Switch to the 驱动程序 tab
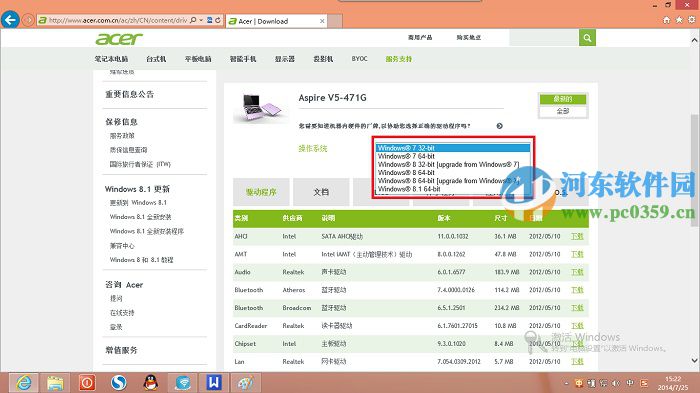This screenshot has width=700, height=393. [x=261, y=192]
